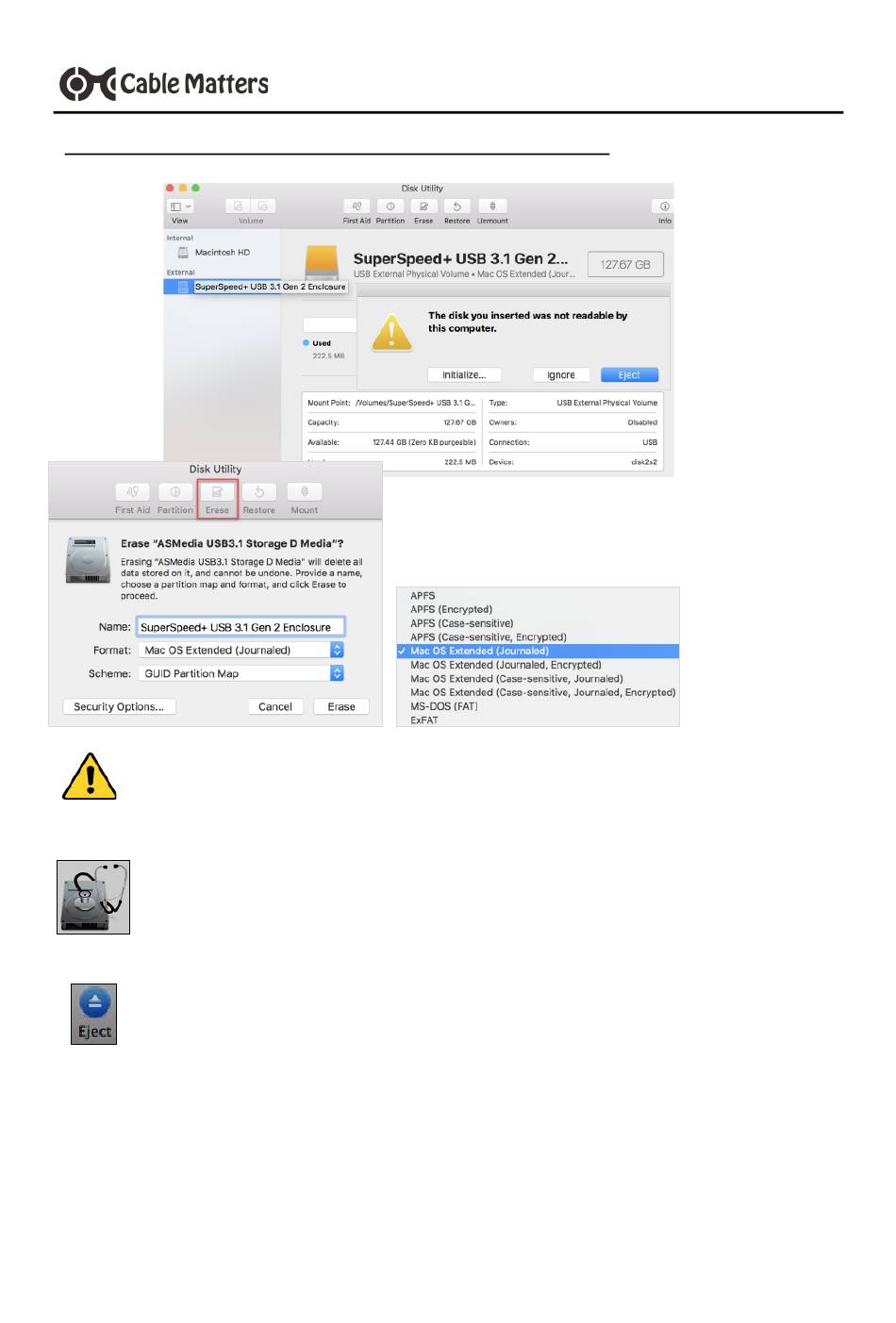
Task: Click the Name text field in Erase dialog
Action: click(x=241, y=627)
